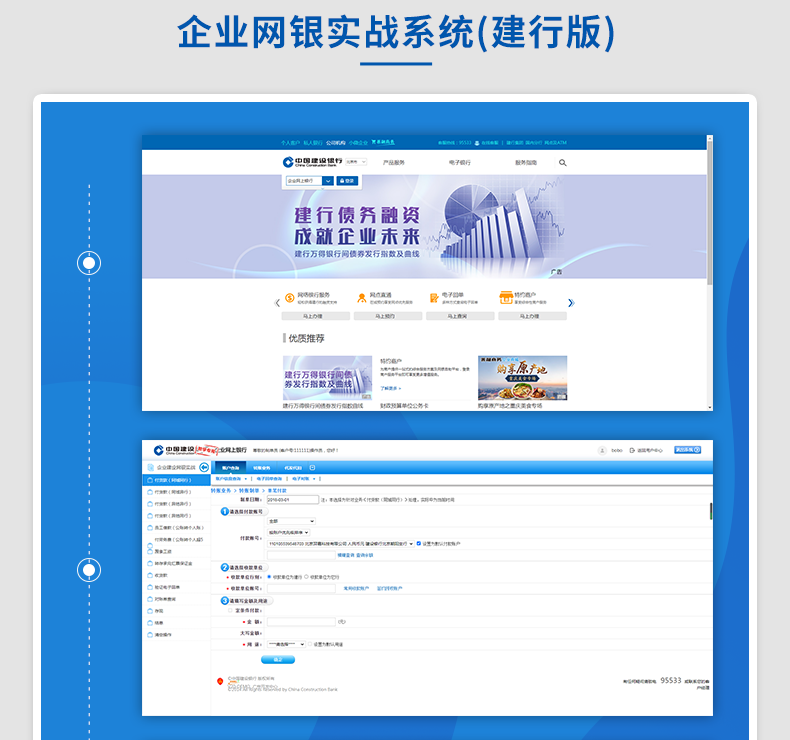Click the highlighted first sidebar item icon

point(150,480)
